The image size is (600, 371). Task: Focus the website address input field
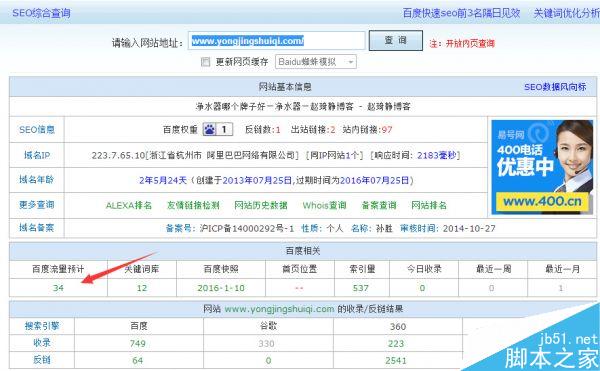(x=276, y=41)
